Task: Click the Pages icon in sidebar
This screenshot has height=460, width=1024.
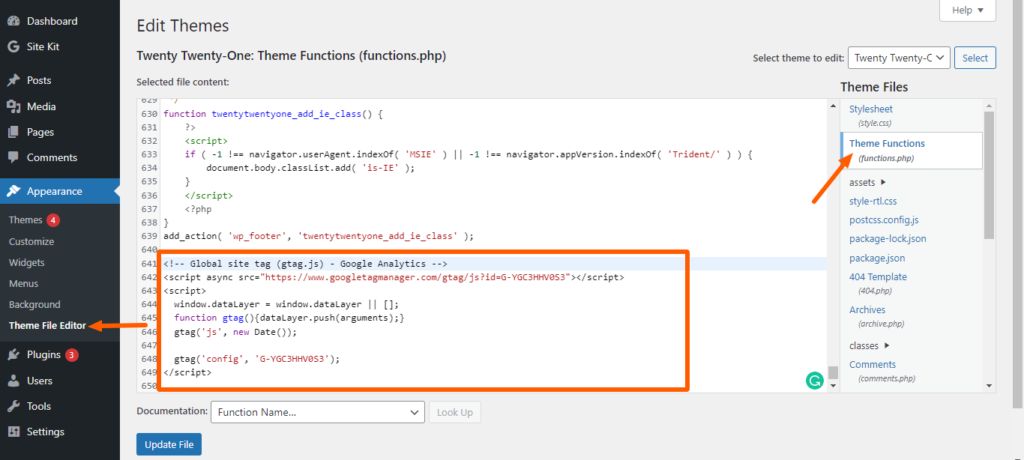Action: click(13, 132)
